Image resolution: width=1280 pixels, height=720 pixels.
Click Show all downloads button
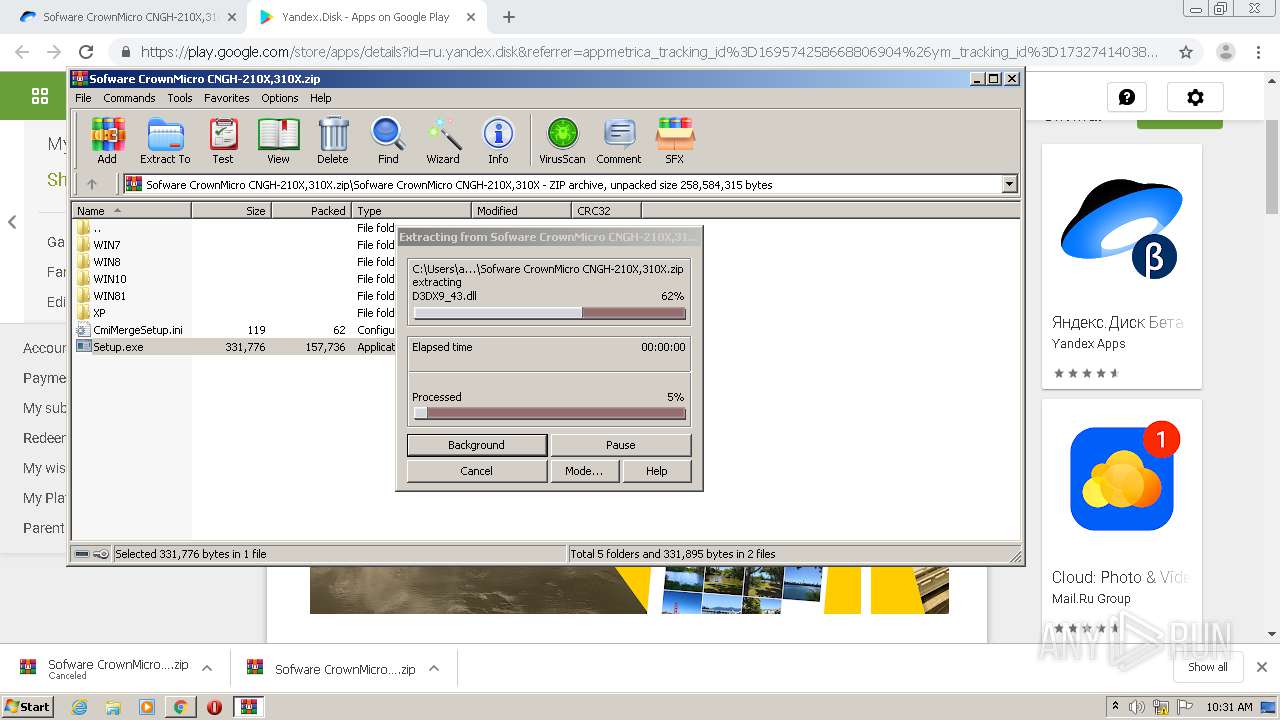point(1208,667)
